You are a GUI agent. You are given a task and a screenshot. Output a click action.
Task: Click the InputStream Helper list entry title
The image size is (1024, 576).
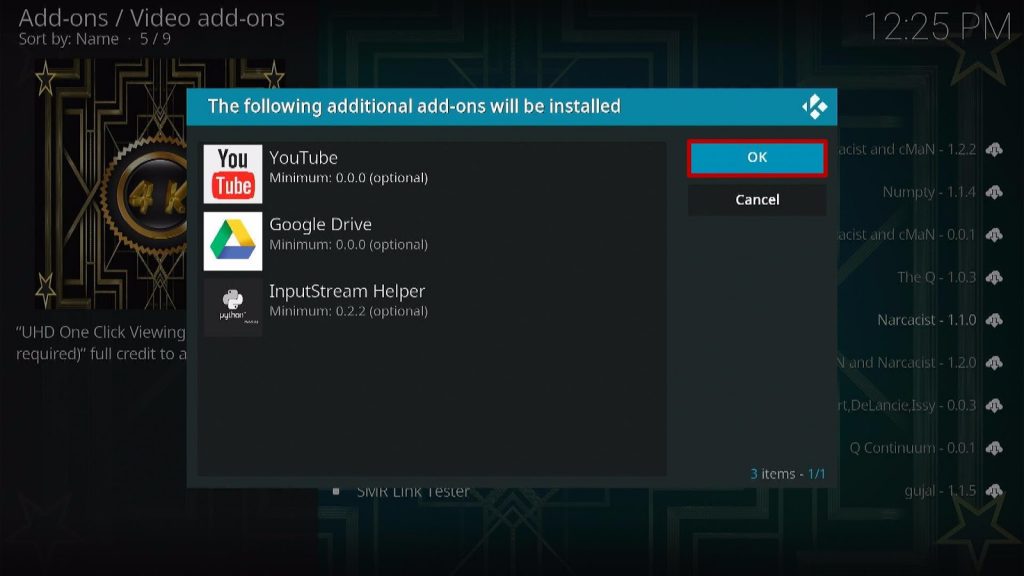coord(347,291)
